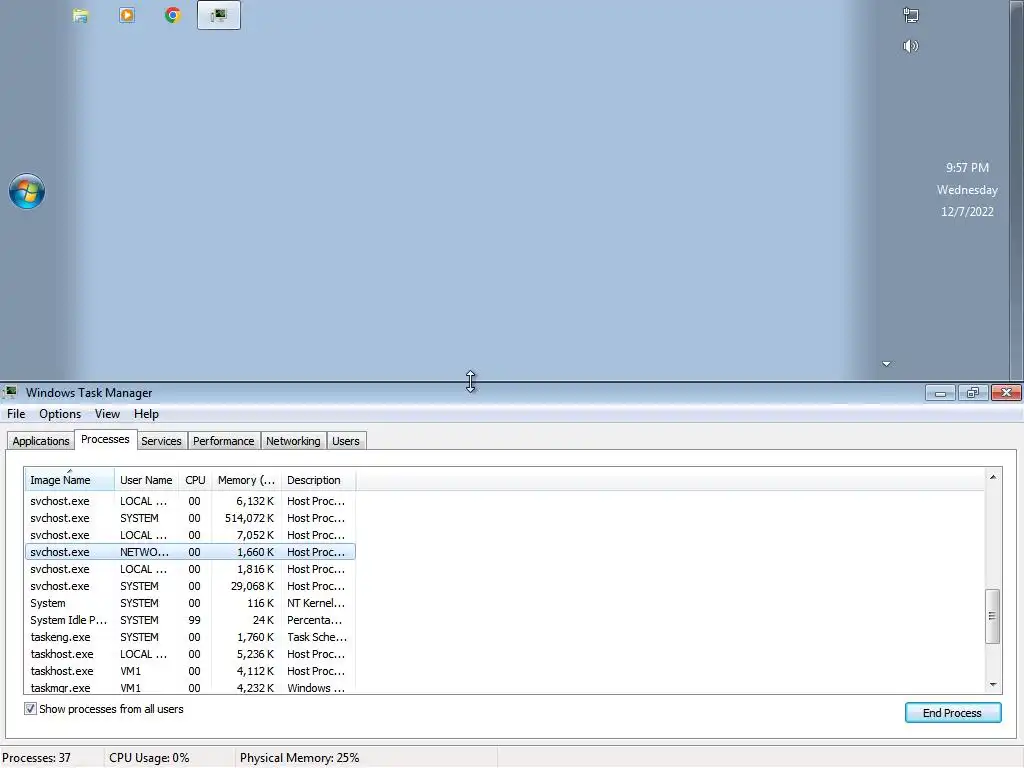Minimize the Task Manager window
1024x768 pixels.
(940, 393)
